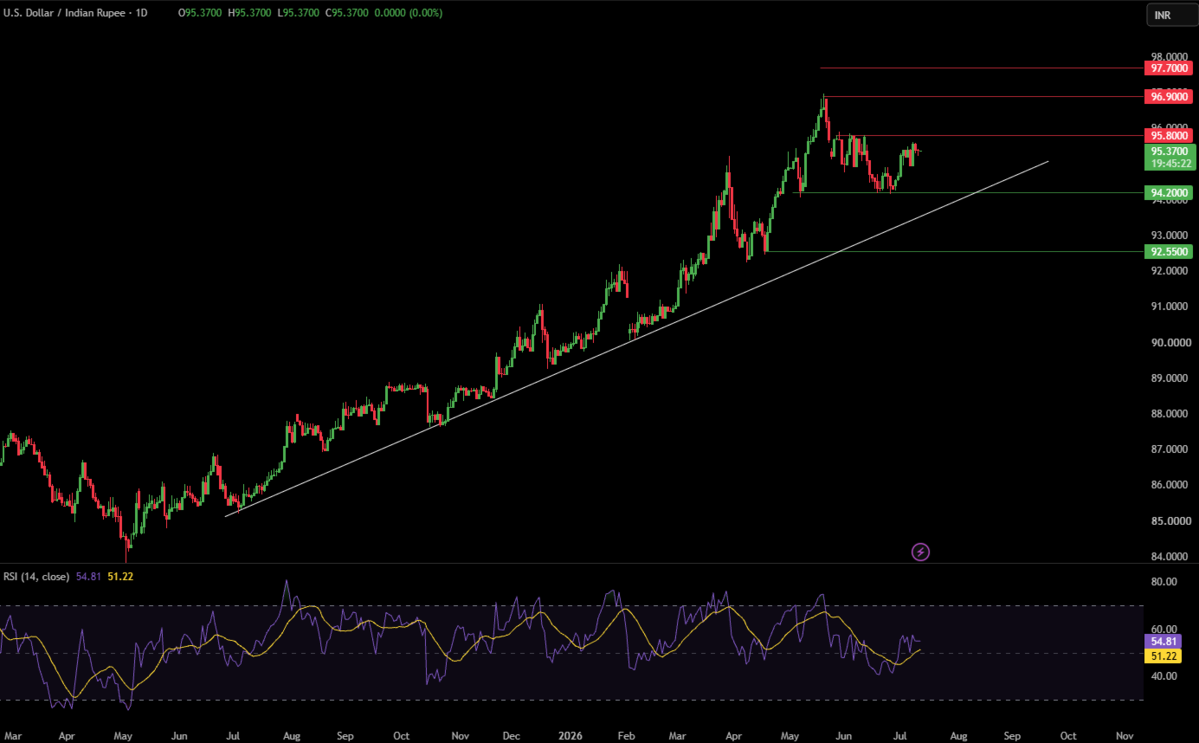This screenshot has height=743, width=1199.
Task: Click the 90.0000 price scale value
Action: tap(1170, 342)
